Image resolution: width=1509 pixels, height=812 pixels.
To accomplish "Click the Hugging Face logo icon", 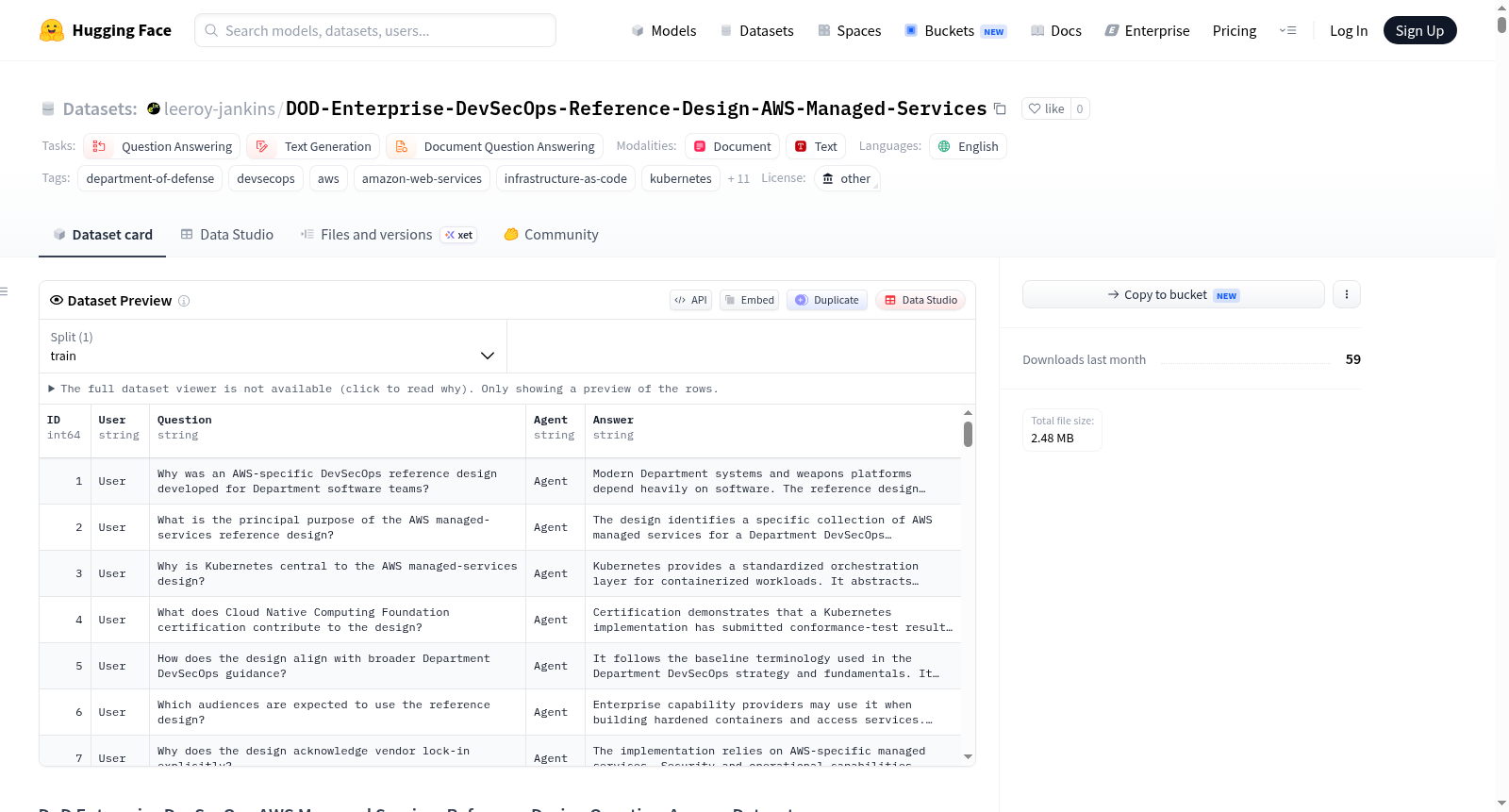I will point(52,30).
